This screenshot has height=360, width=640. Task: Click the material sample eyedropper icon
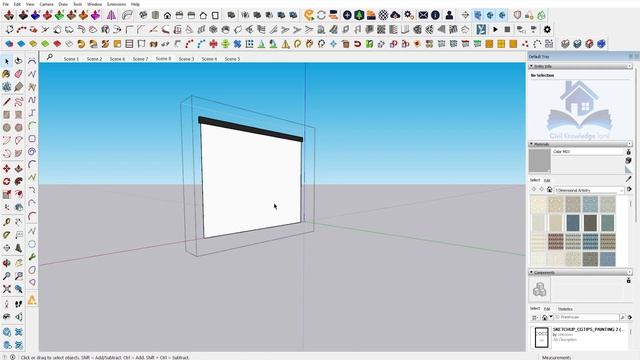[x=629, y=179]
